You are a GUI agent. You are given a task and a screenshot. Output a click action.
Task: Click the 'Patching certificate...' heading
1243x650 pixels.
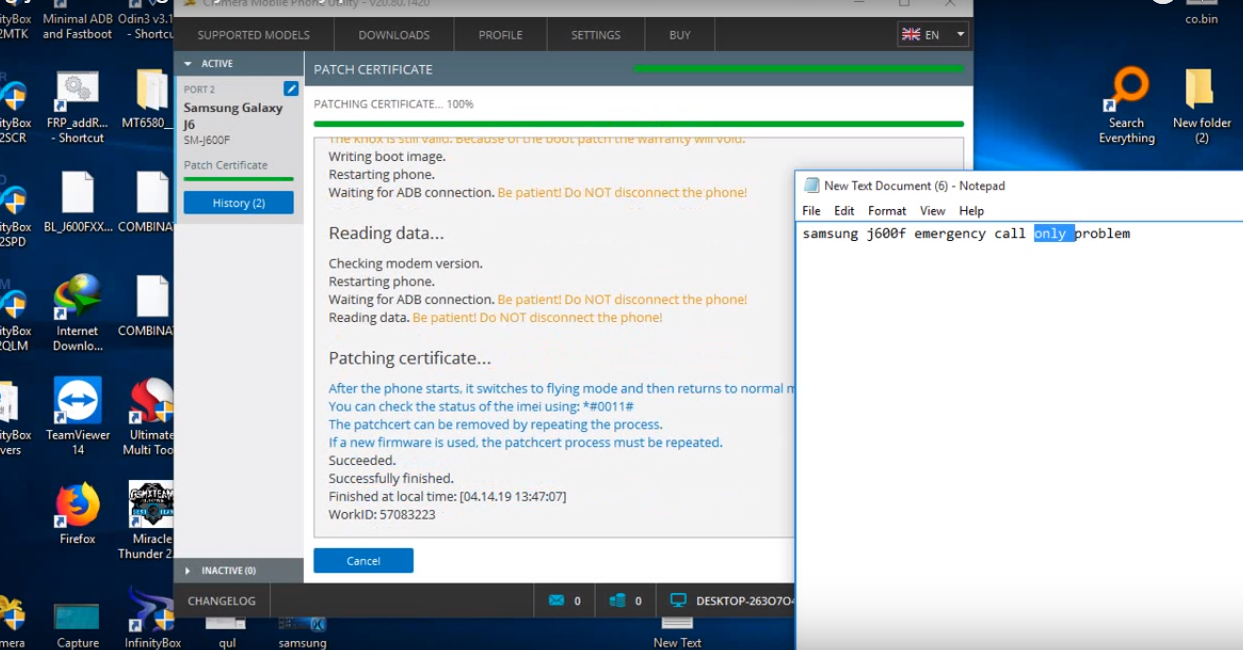410,358
